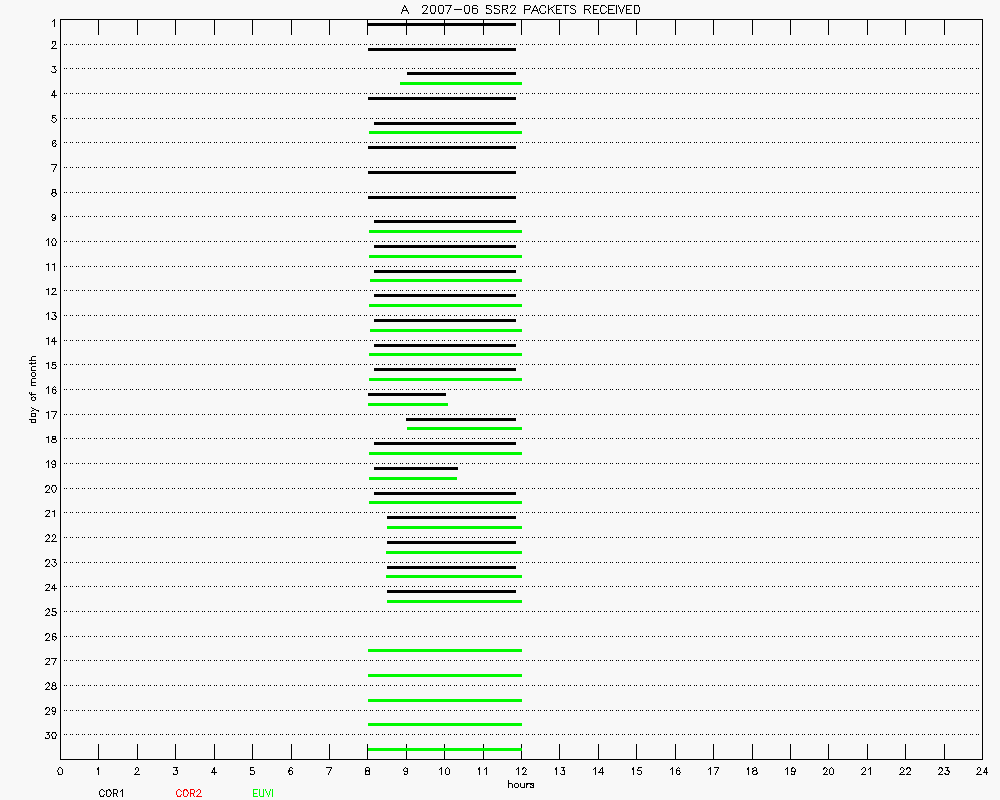1000x800 pixels.
Task: Click the COR1 legend label
Action: click(110, 793)
